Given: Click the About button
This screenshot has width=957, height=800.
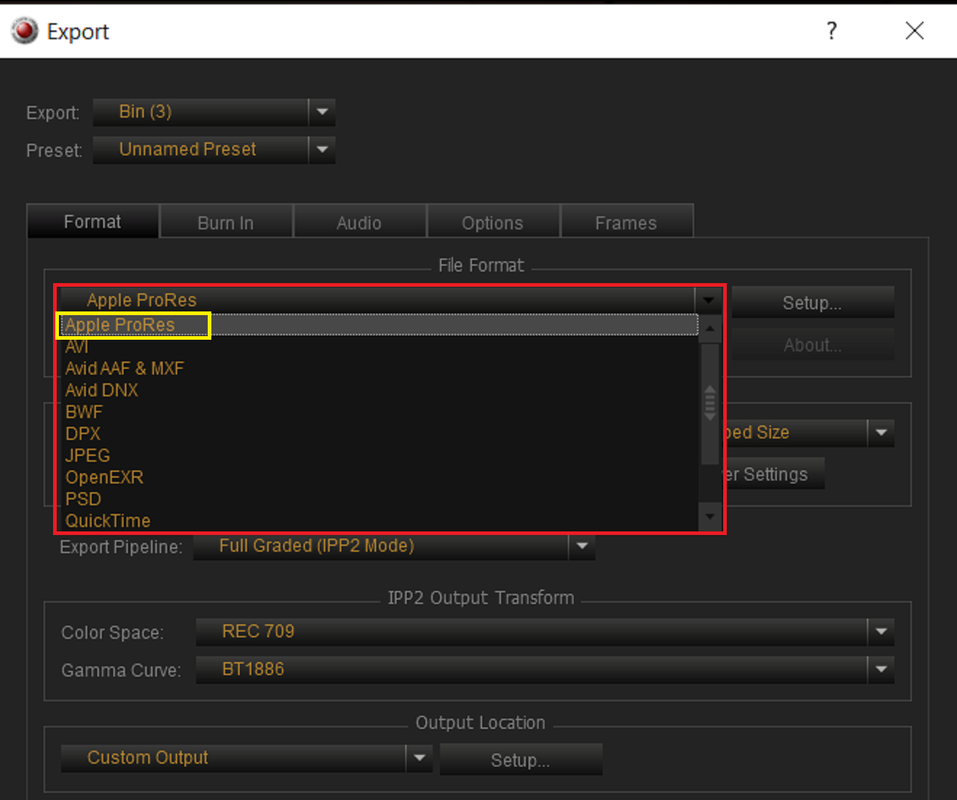Looking at the screenshot, I should point(812,345).
